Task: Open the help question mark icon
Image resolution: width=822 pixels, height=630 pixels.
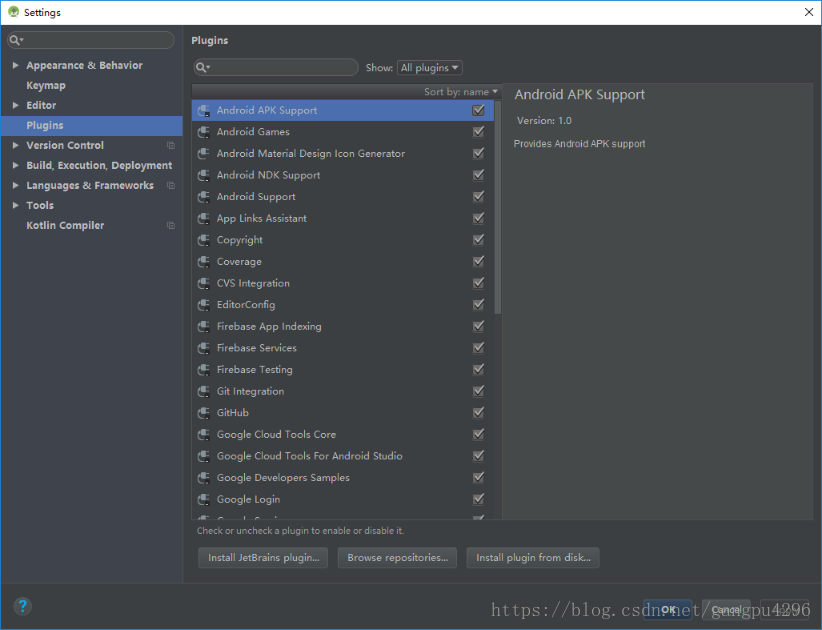Action: point(23,606)
